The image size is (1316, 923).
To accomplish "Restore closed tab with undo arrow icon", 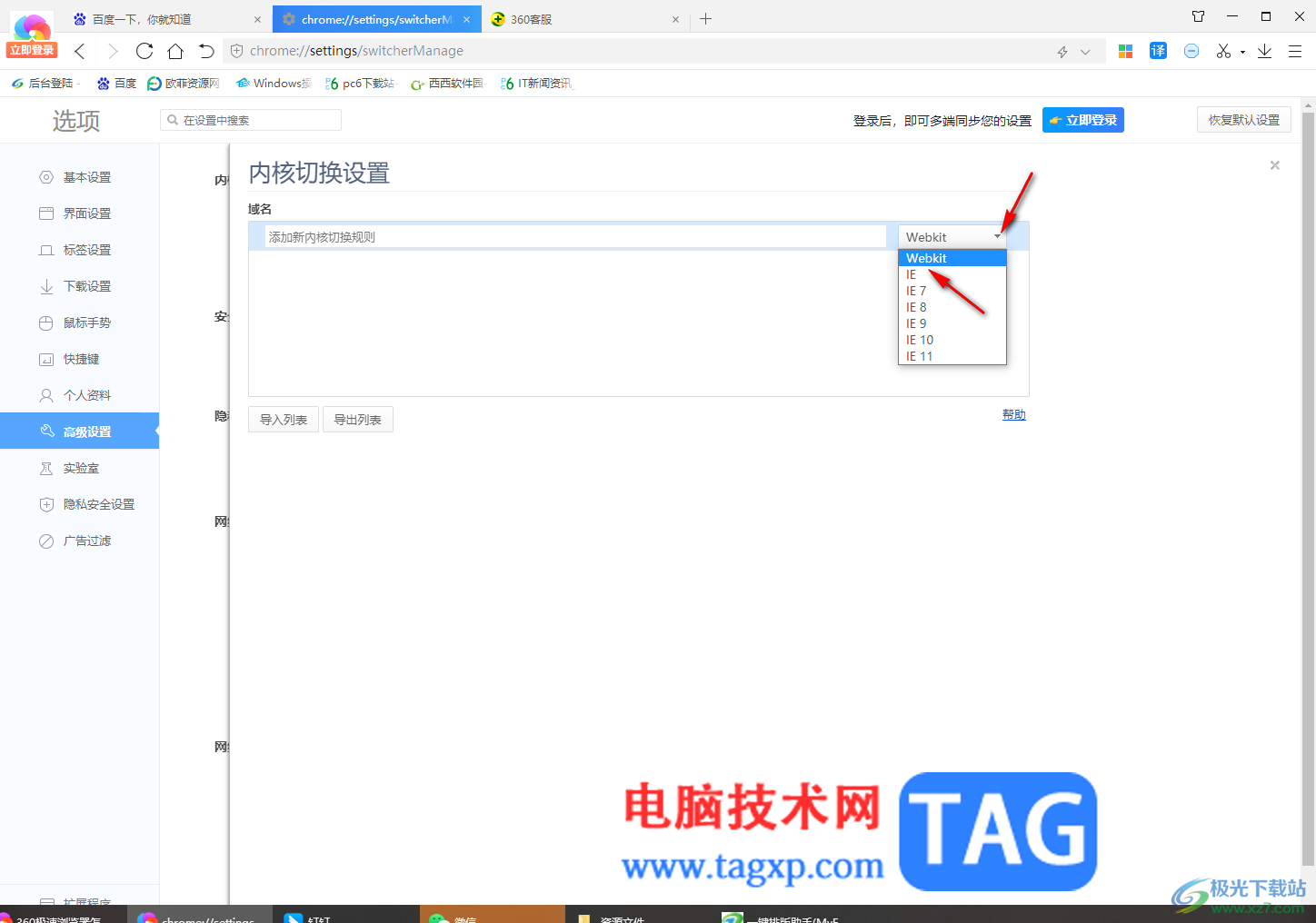I will click(x=206, y=51).
